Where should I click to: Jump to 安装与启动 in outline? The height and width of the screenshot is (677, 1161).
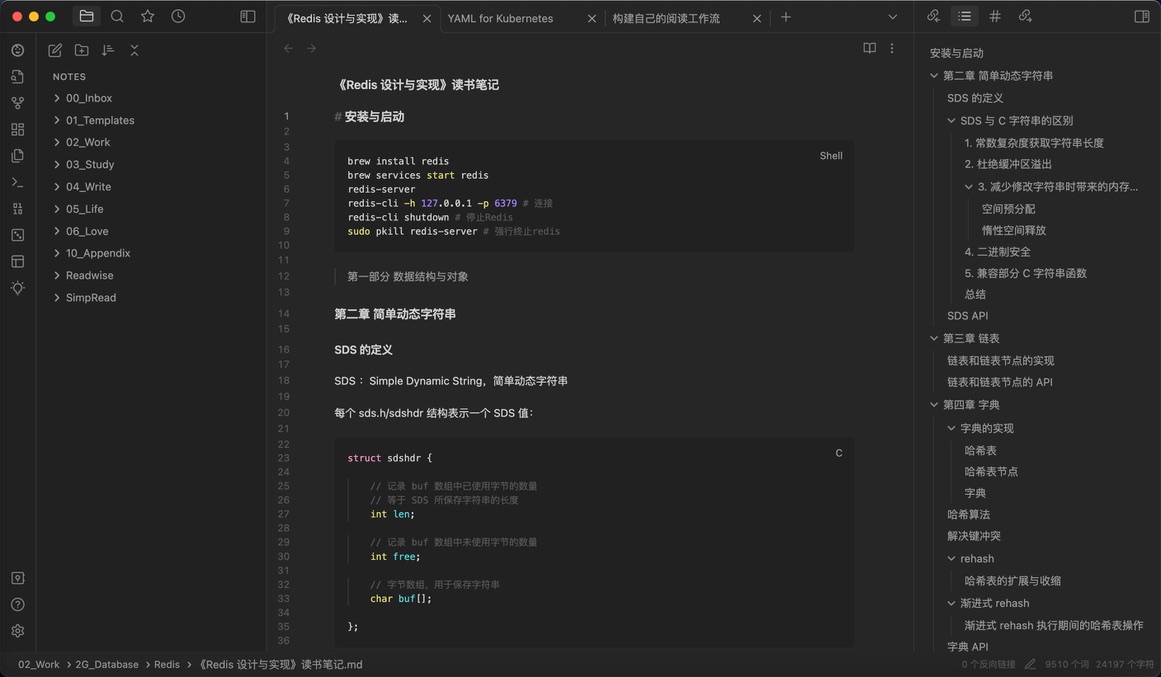[956, 53]
